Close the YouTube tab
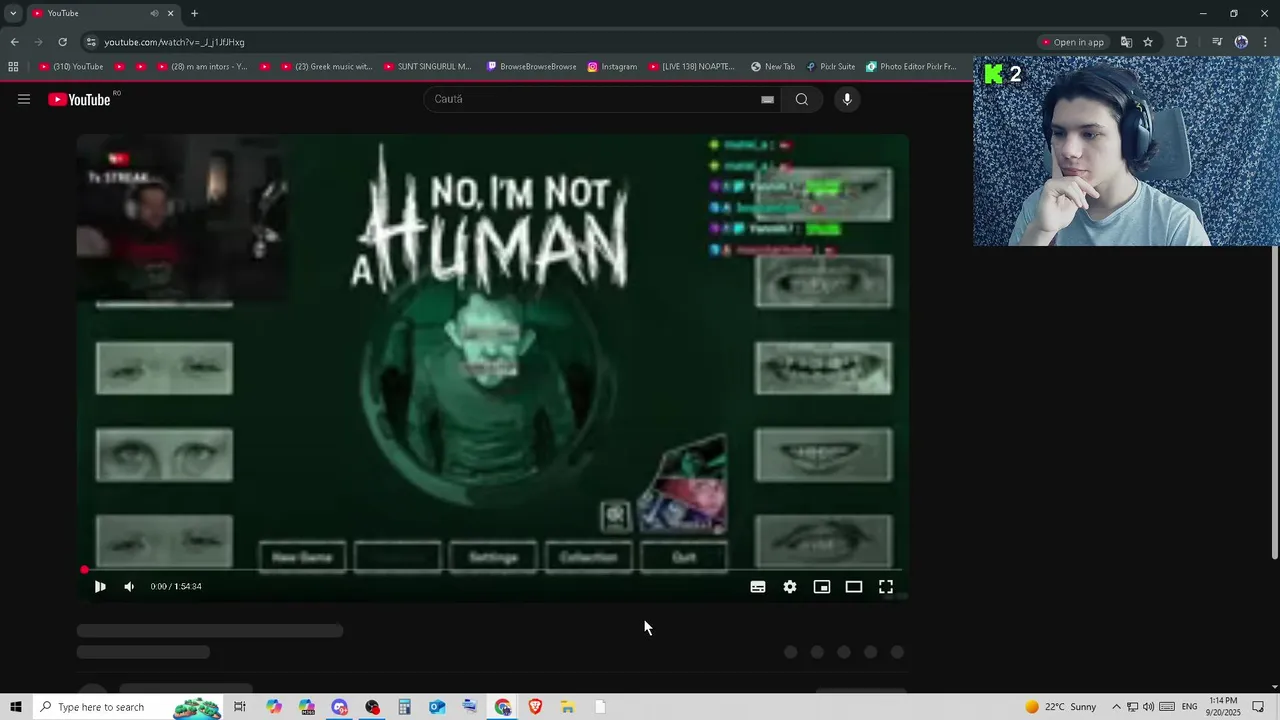 (170, 13)
